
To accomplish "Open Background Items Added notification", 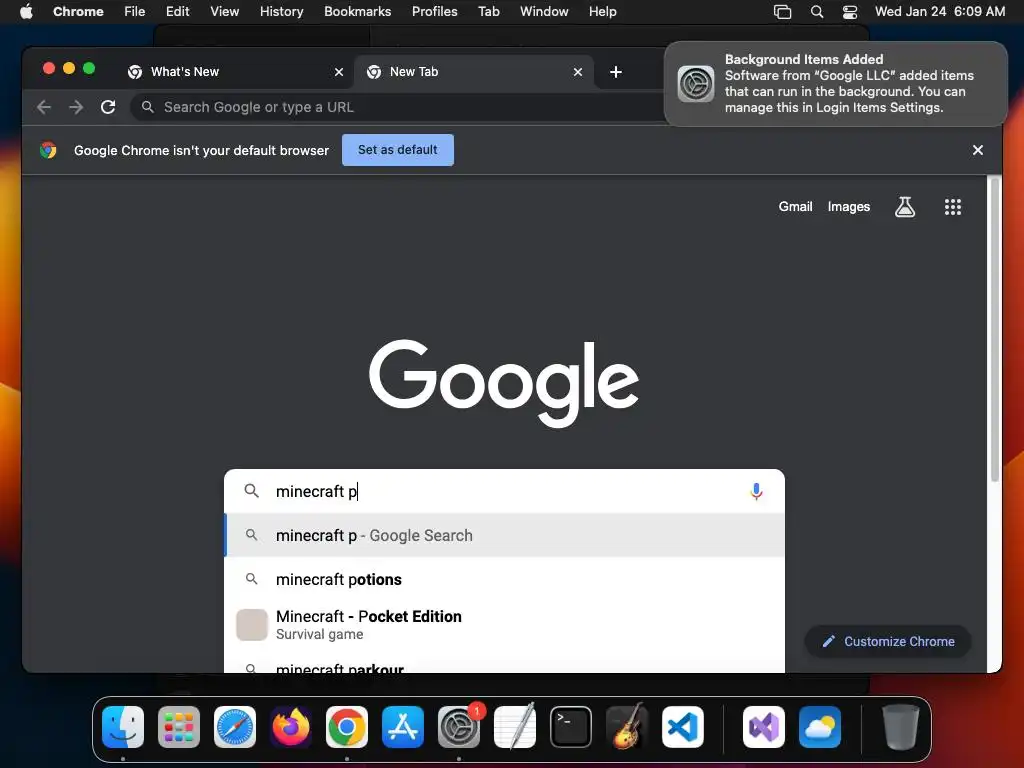I will tap(836, 84).
